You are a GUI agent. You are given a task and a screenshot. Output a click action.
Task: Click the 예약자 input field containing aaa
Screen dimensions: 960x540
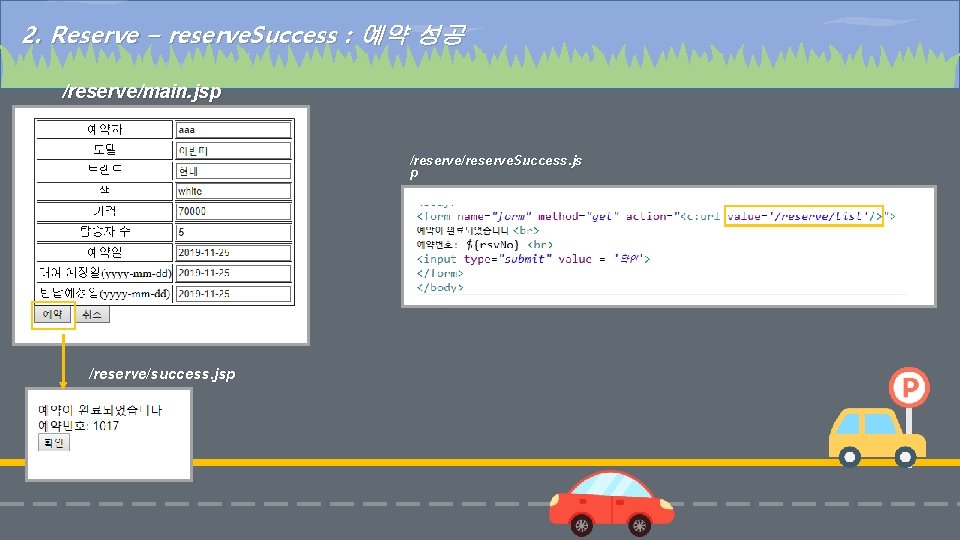click(x=233, y=130)
